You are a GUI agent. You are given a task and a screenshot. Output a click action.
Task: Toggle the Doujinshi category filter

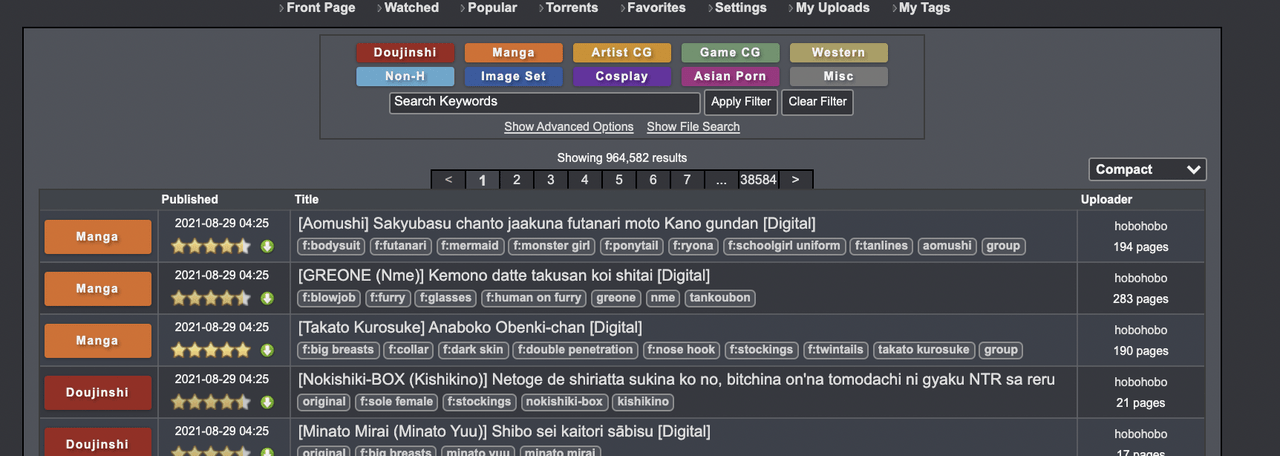pyautogui.click(x=405, y=53)
